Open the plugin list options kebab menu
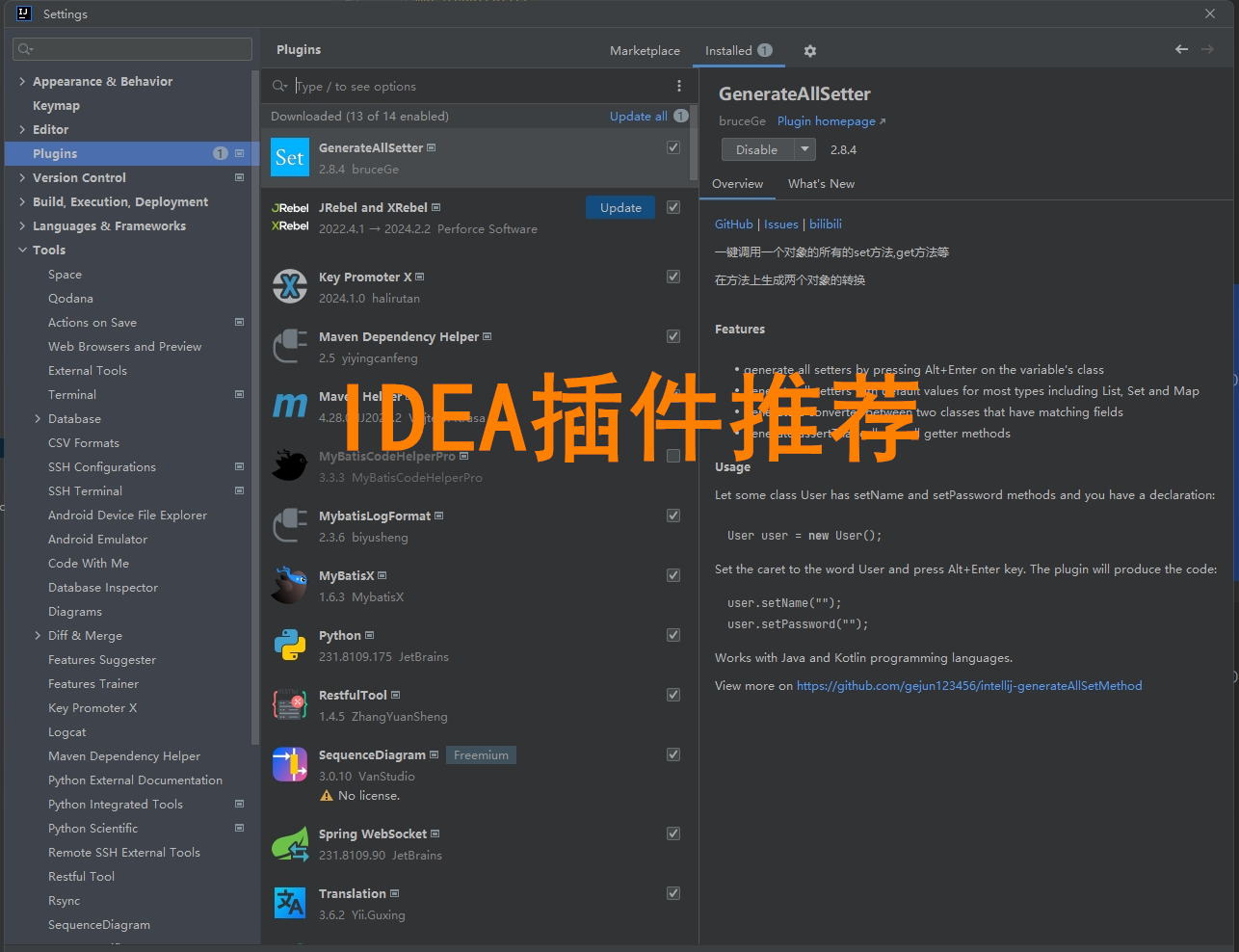This screenshot has height=952, width=1239. point(678,86)
